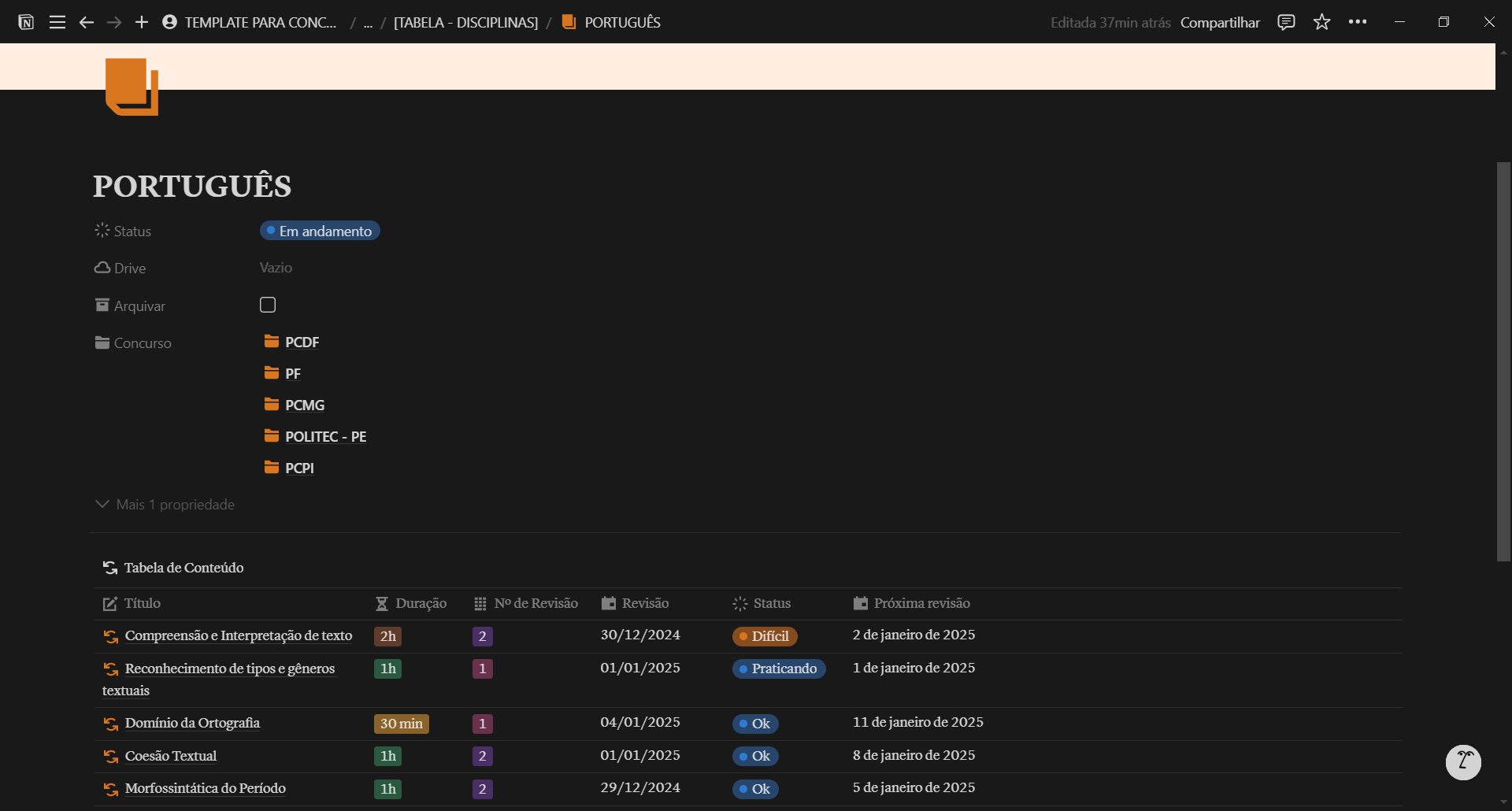Viewport: 1512px width, 811px height.
Task: Click the orange page icon
Action: [132, 87]
